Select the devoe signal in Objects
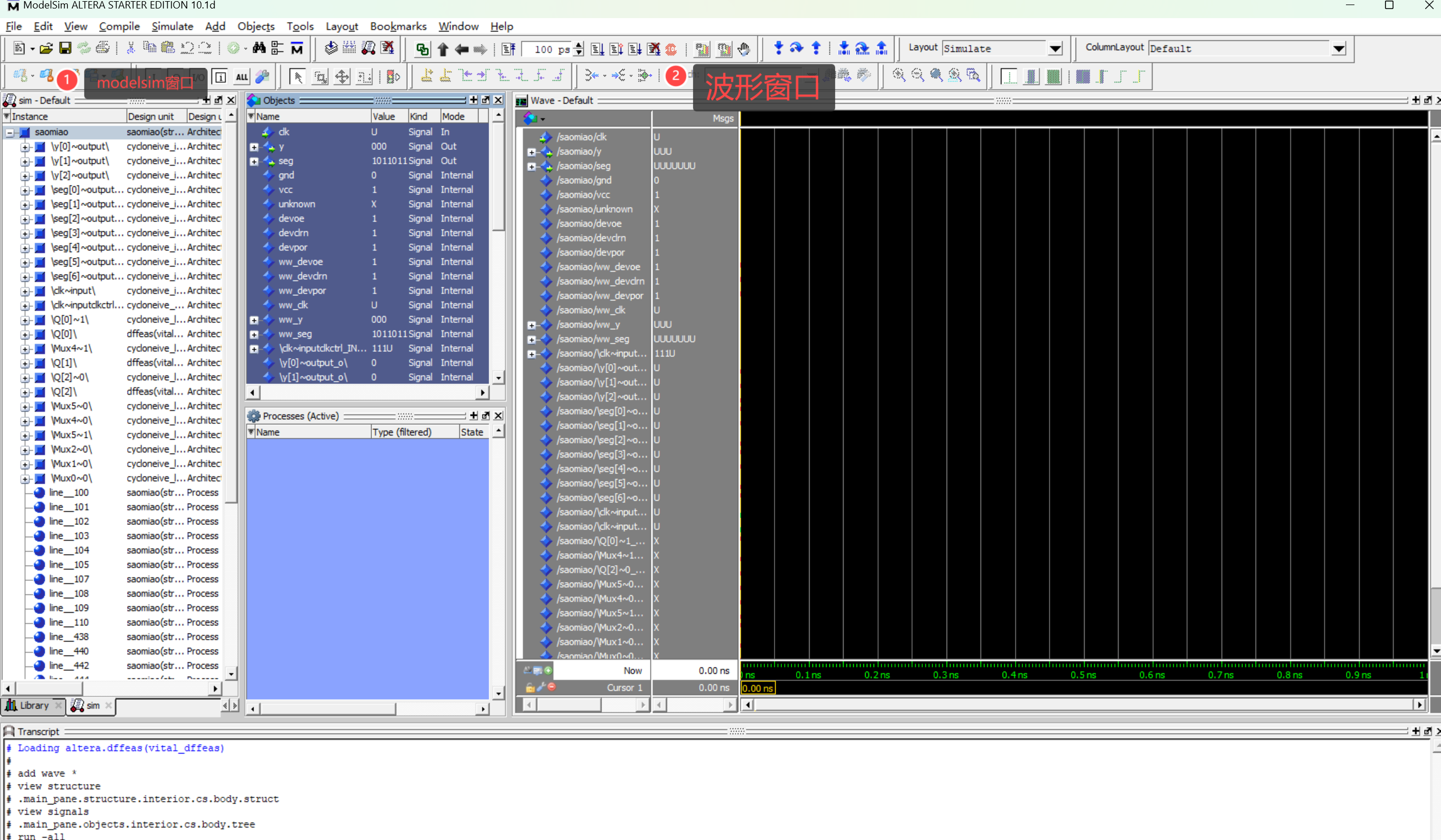Viewport: 1441px width, 840px height. click(291, 218)
